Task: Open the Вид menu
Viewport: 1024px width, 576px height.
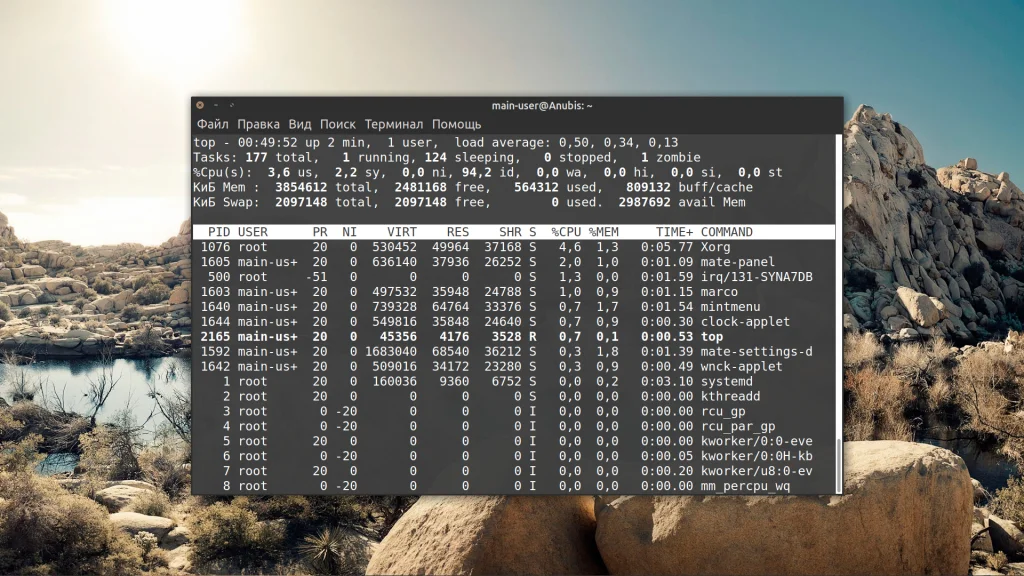Action: (x=300, y=124)
